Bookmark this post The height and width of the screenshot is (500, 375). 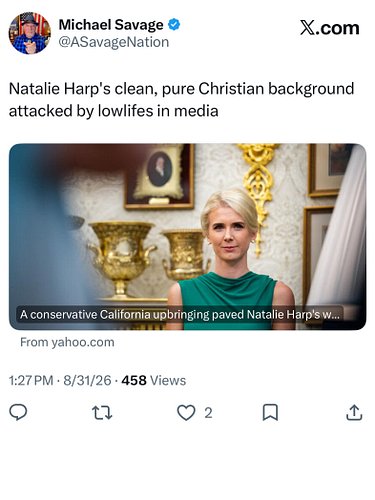pyautogui.click(x=270, y=413)
